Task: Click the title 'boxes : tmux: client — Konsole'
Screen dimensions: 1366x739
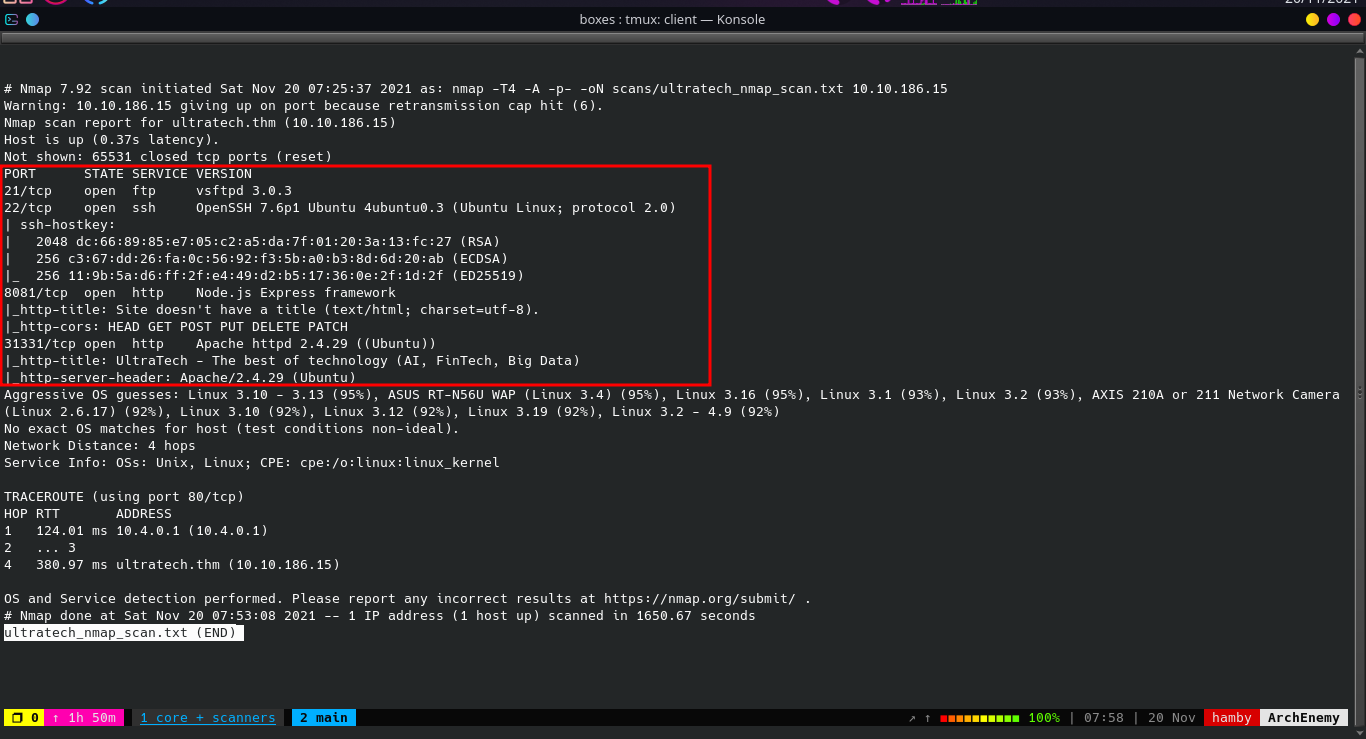Action: pyautogui.click(x=672, y=19)
